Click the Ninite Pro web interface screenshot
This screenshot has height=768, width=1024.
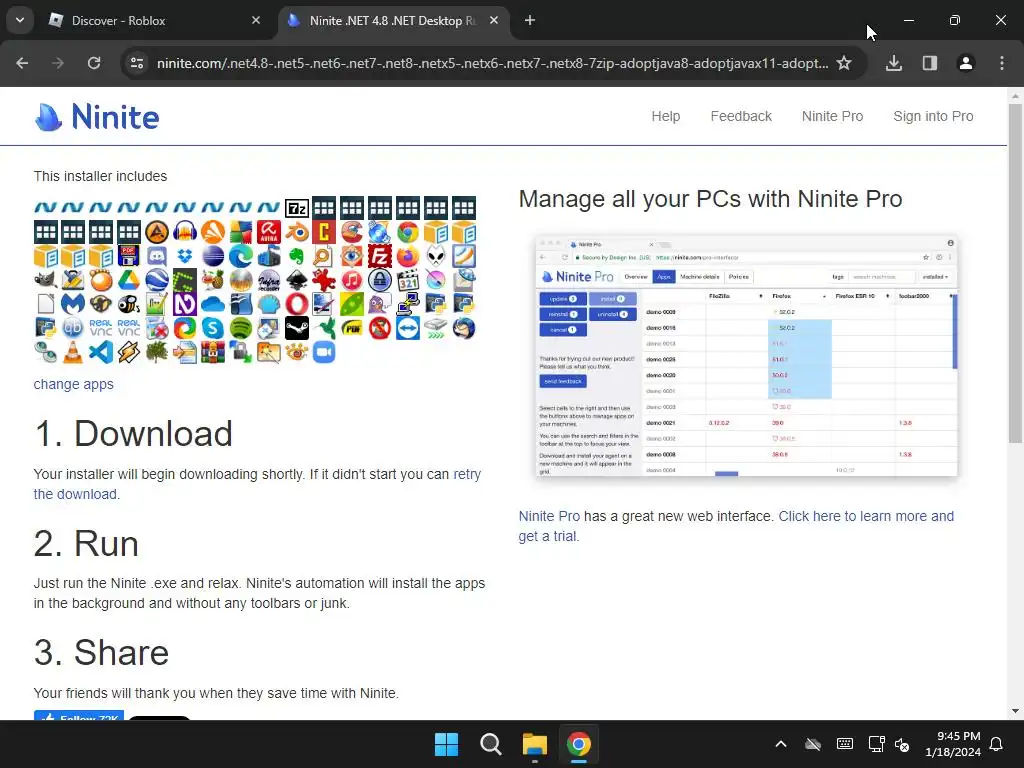click(x=746, y=356)
